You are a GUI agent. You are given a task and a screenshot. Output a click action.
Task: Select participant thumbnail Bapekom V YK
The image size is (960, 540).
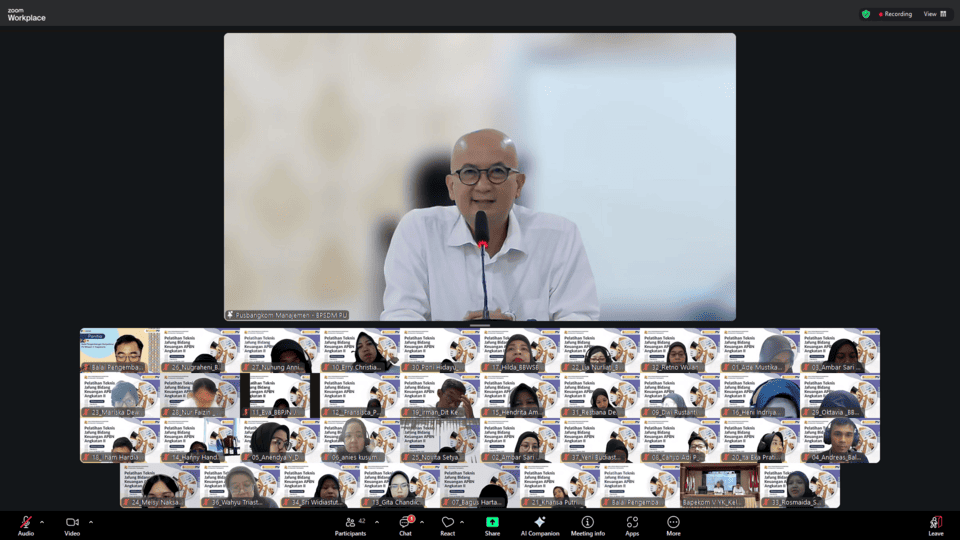click(720, 486)
